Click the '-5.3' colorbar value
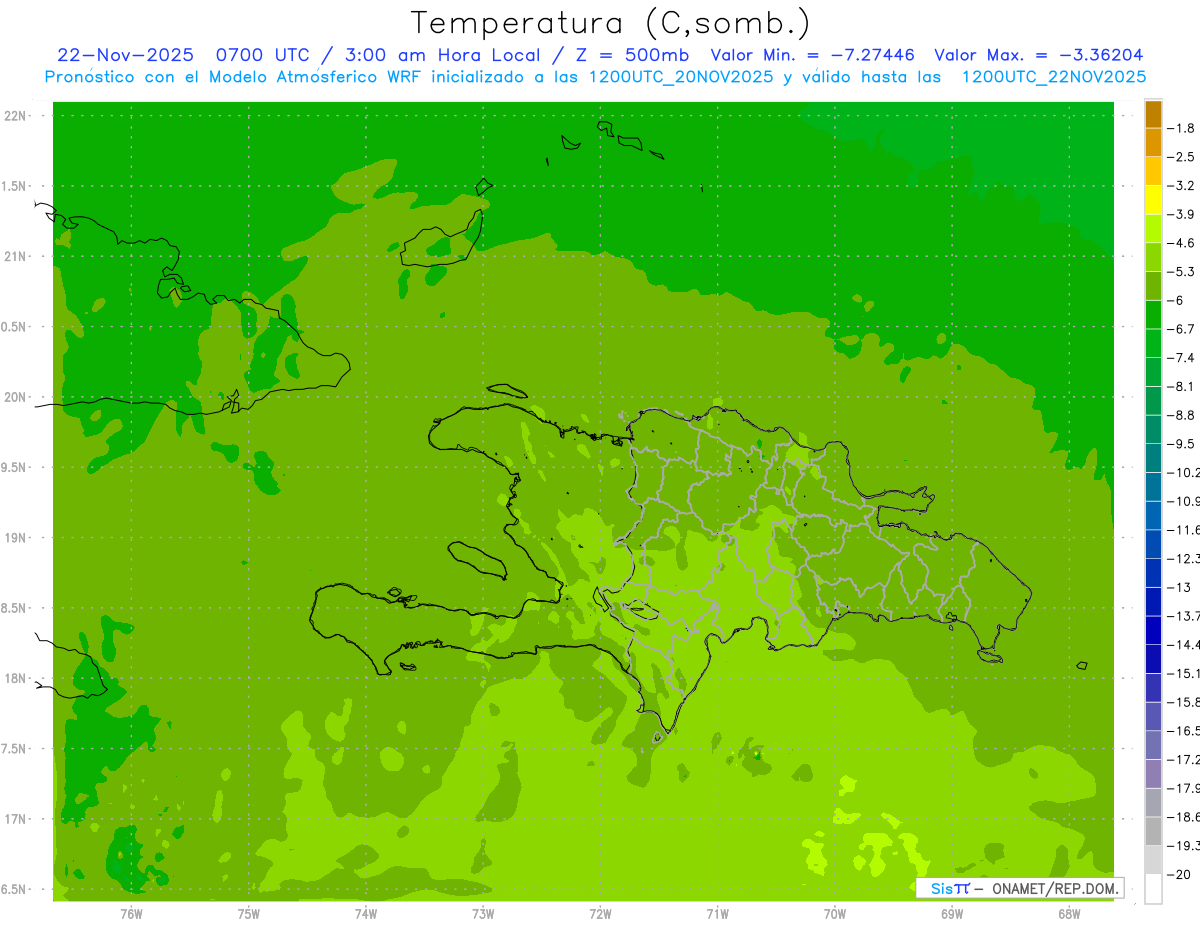The width and height of the screenshot is (1200, 927). (1182, 271)
